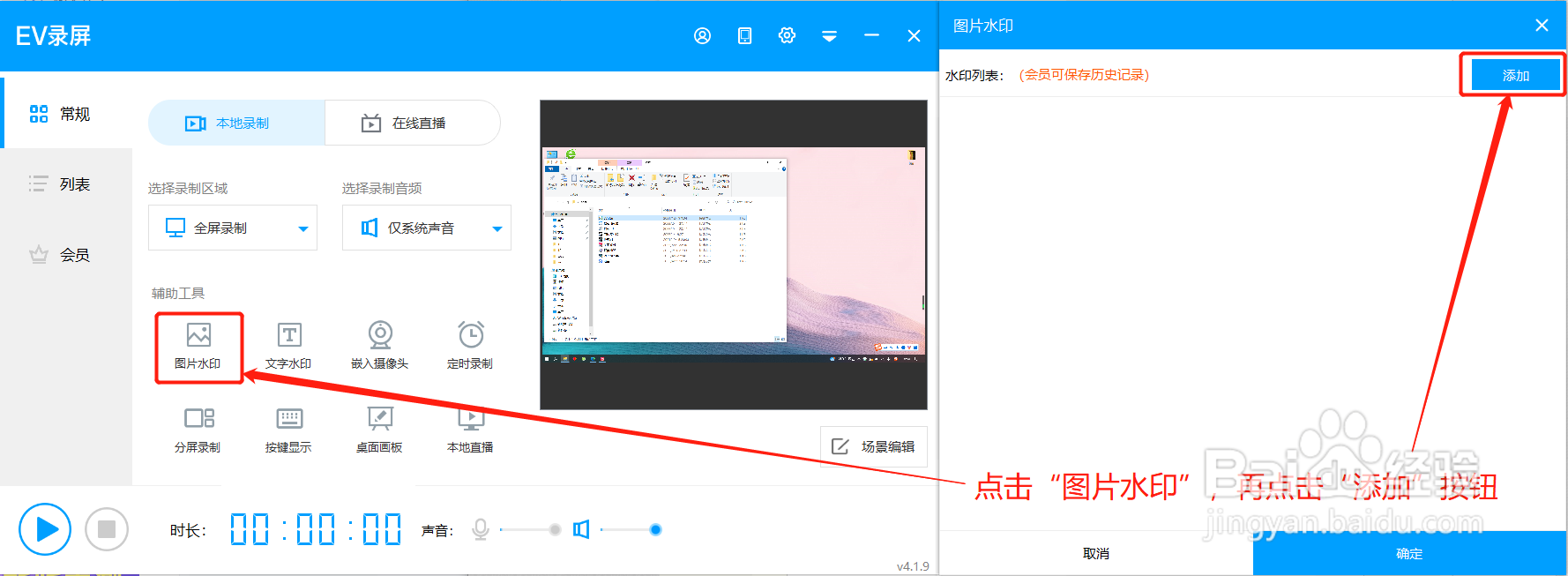Select 列表 in the sidebar
The image size is (1568, 576).
click(x=67, y=184)
